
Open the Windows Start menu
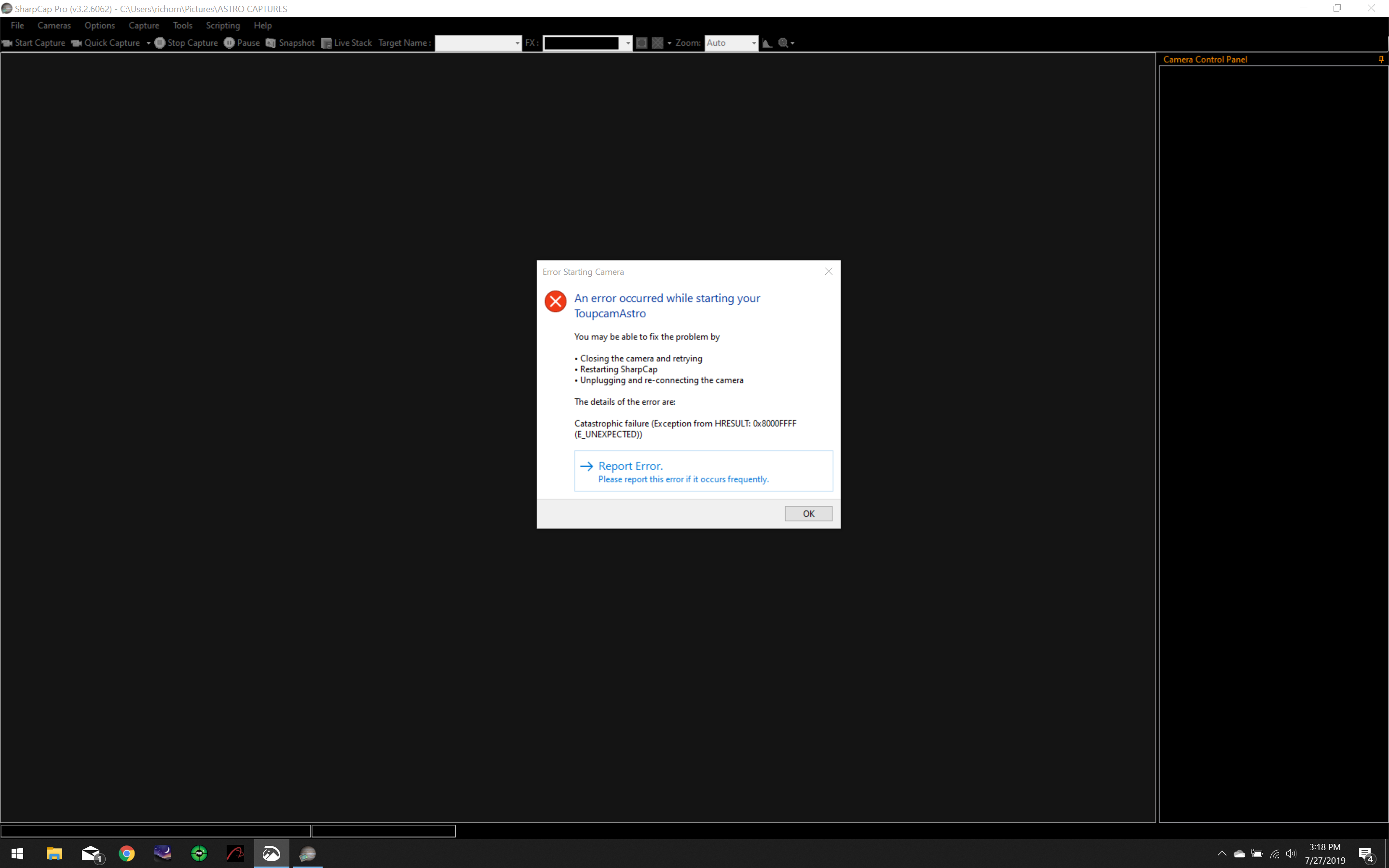pyautogui.click(x=17, y=854)
